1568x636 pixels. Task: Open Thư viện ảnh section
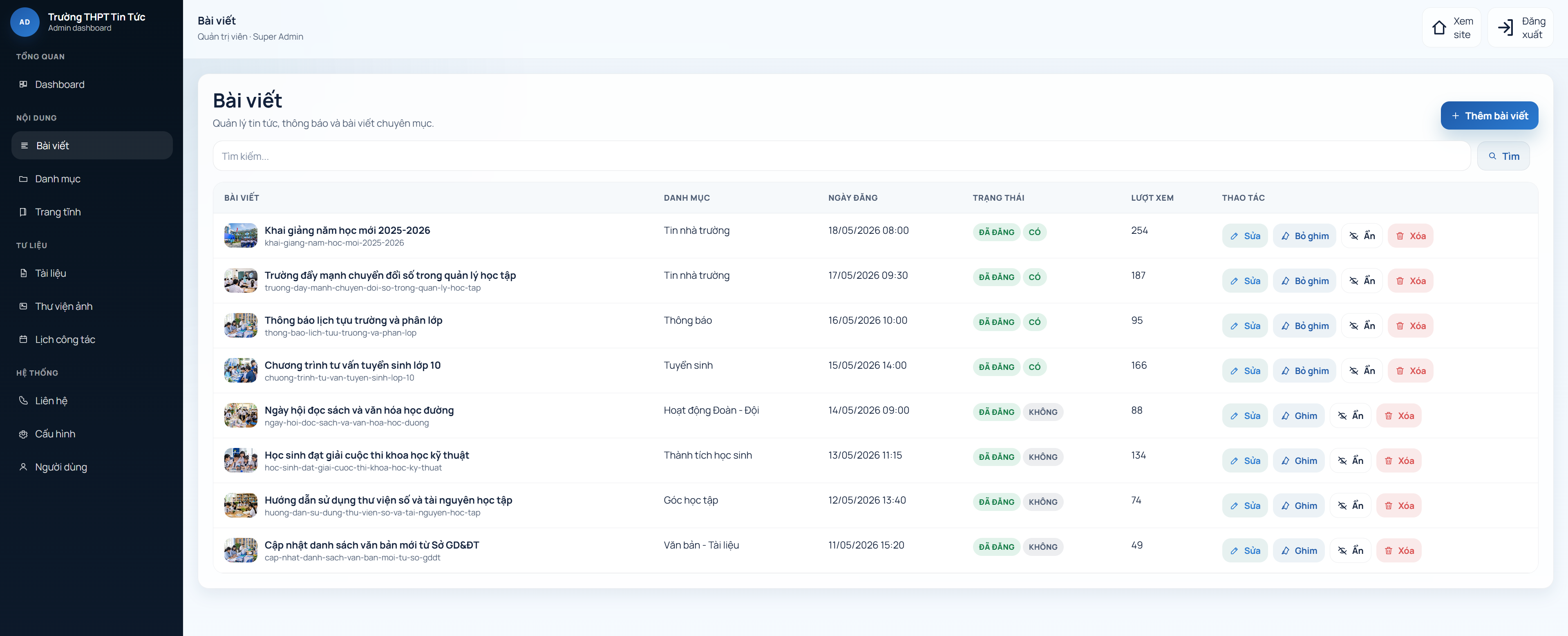click(x=92, y=306)
